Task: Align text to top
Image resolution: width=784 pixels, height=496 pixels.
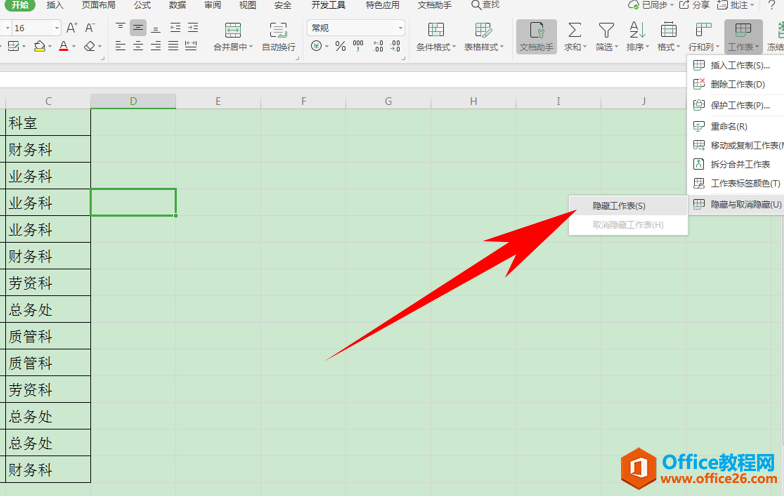Action: [120, 28]
